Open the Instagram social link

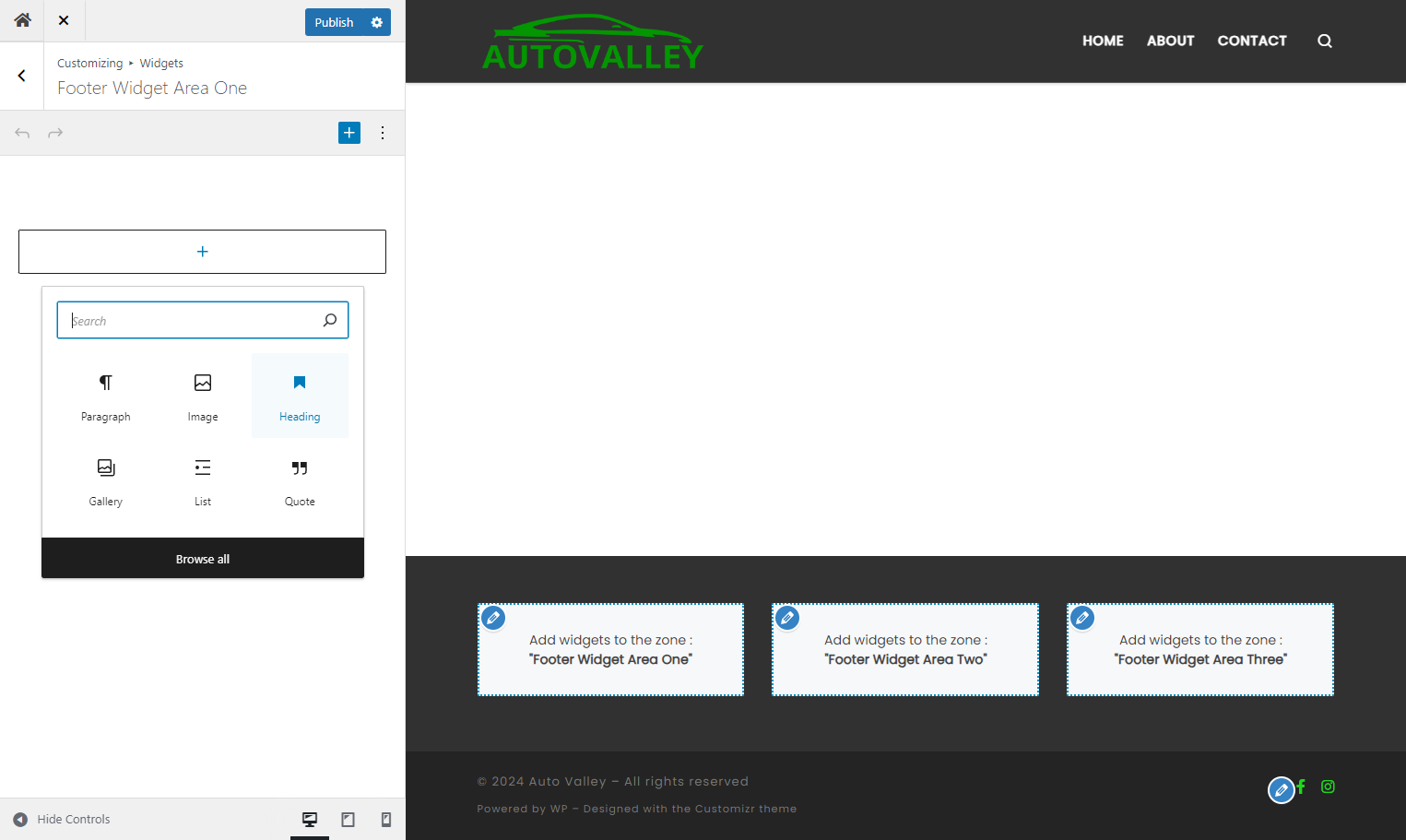pyautogui.click(x=1328, y=787)
